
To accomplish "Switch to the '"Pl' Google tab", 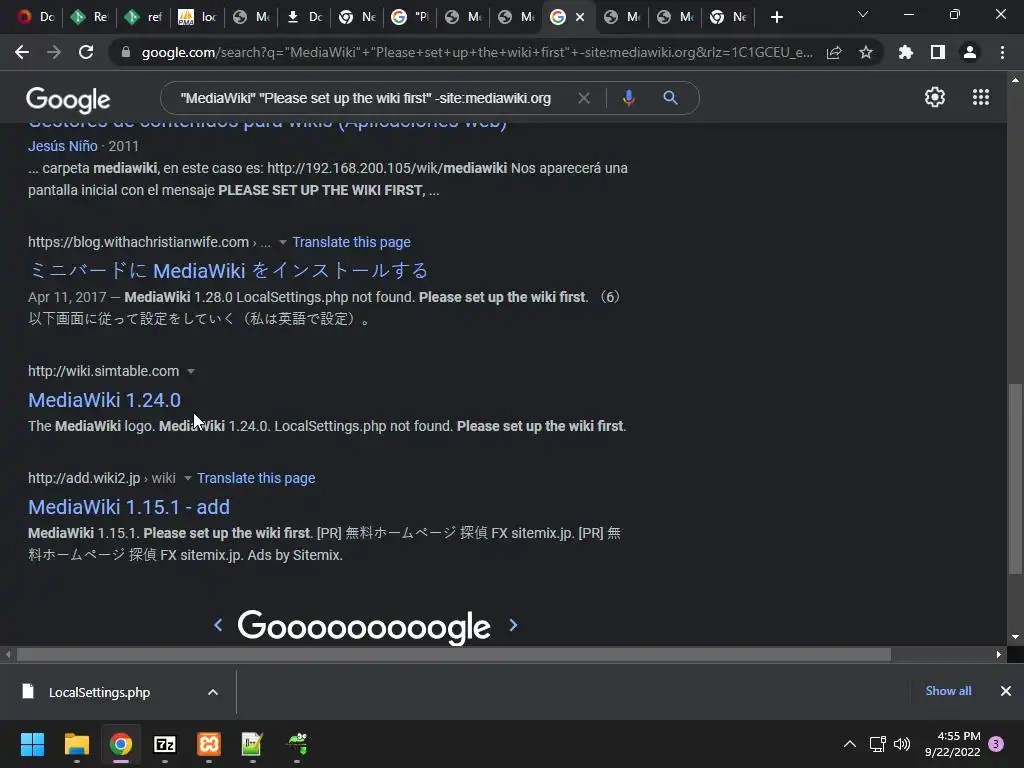I will point(410,17).
